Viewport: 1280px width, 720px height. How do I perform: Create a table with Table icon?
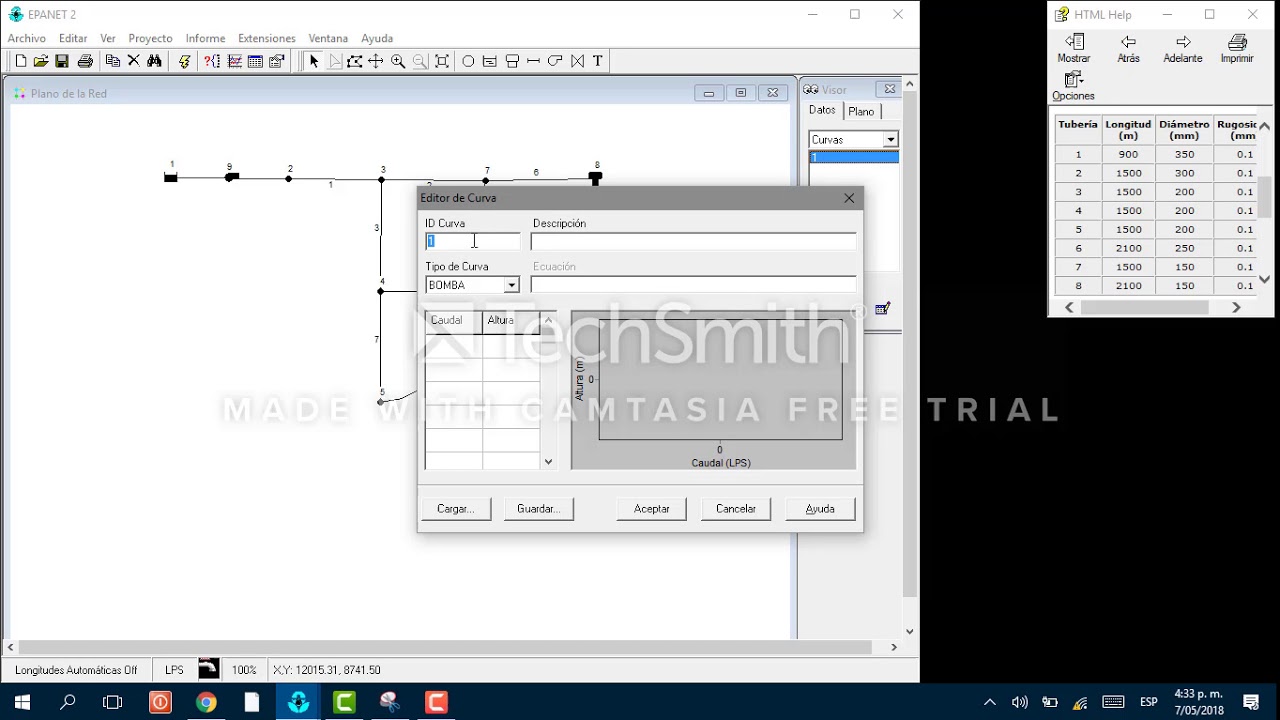pos(255,61)
